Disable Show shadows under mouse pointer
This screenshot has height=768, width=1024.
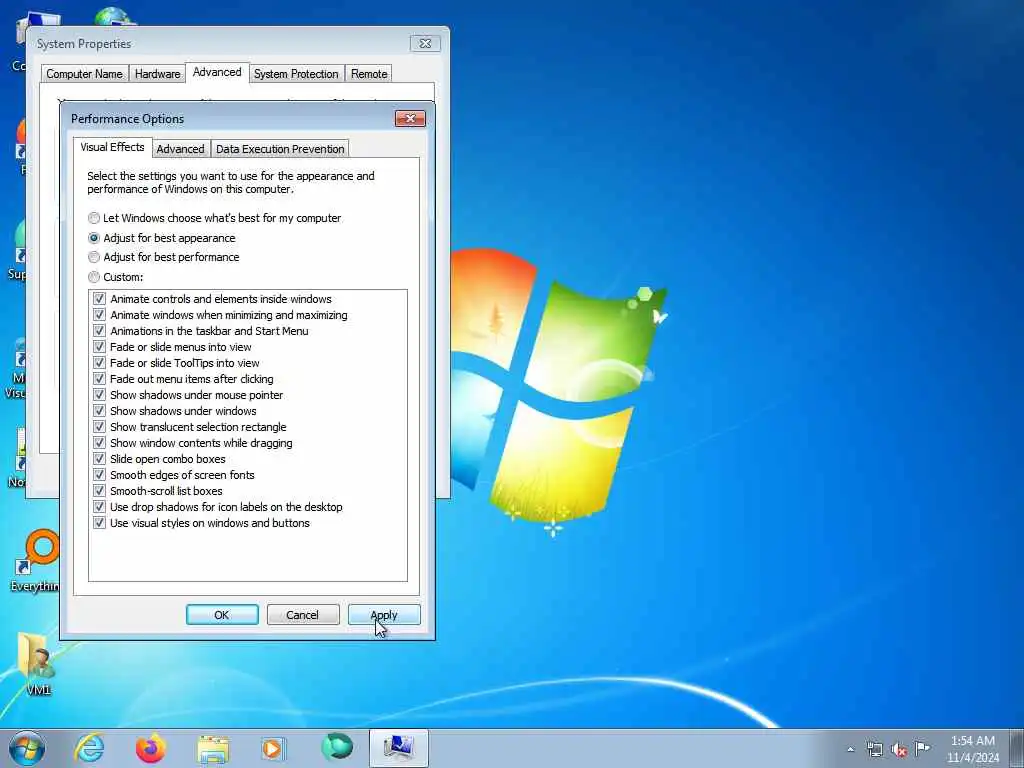point(99,395)
